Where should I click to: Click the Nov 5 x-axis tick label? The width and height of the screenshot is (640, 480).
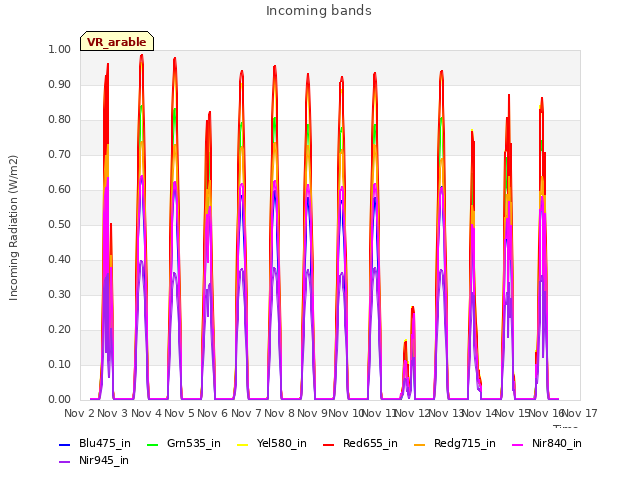[180, 413]
